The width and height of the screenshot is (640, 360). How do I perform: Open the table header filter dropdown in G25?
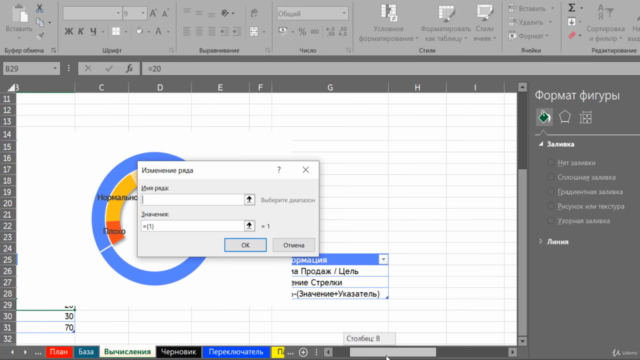[x=383, y=260]
